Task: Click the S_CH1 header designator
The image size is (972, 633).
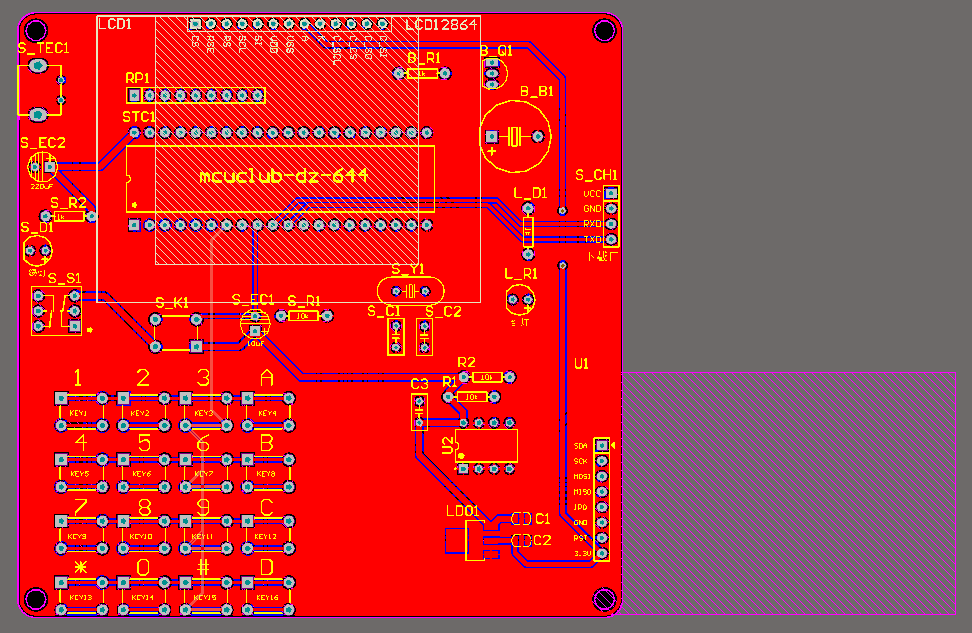Action: point(596,175)
